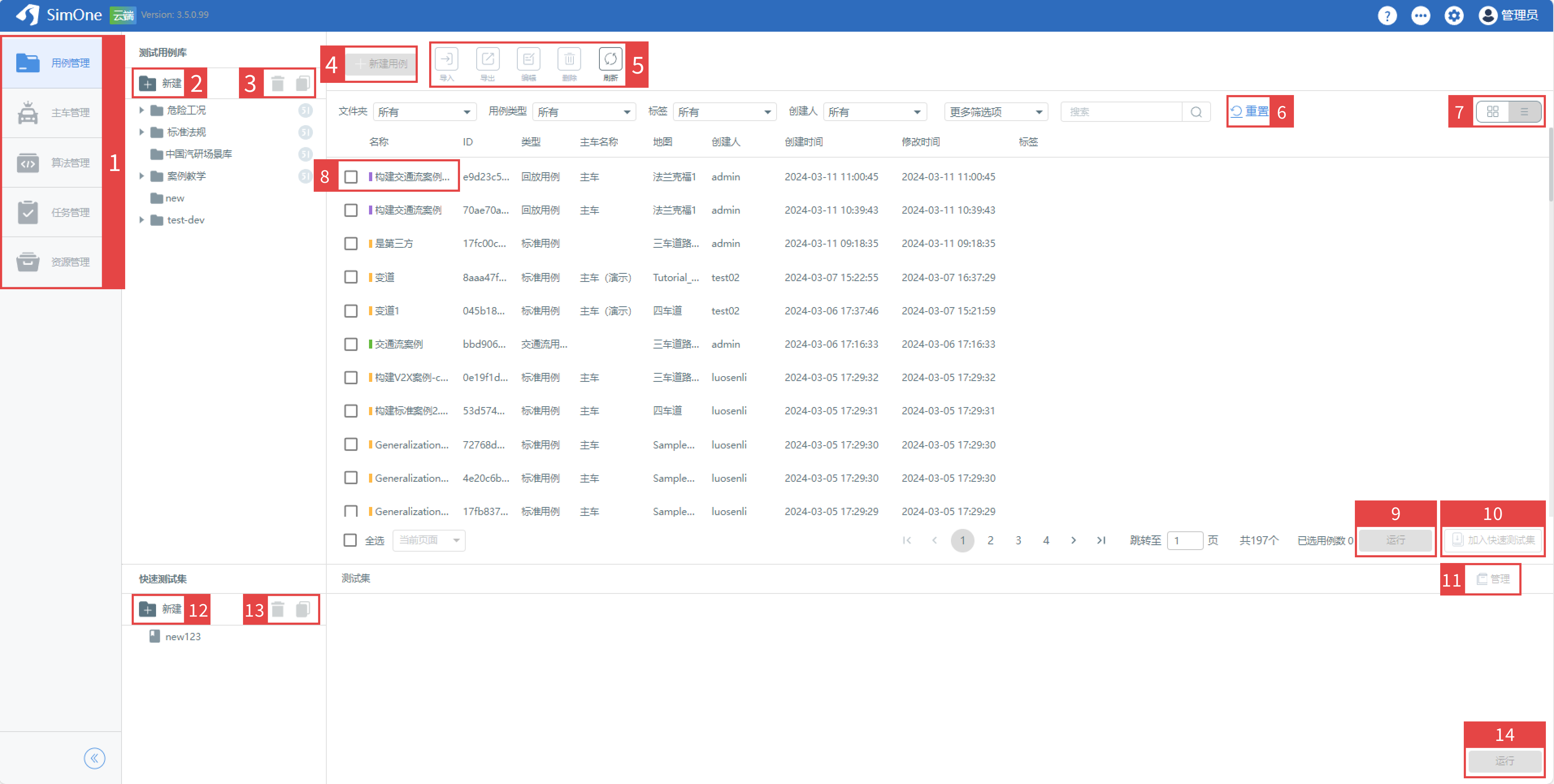Viewport: 1554px width, 784px height.
Task: Open the help question mark icon
Action: tap(1387, 16)
